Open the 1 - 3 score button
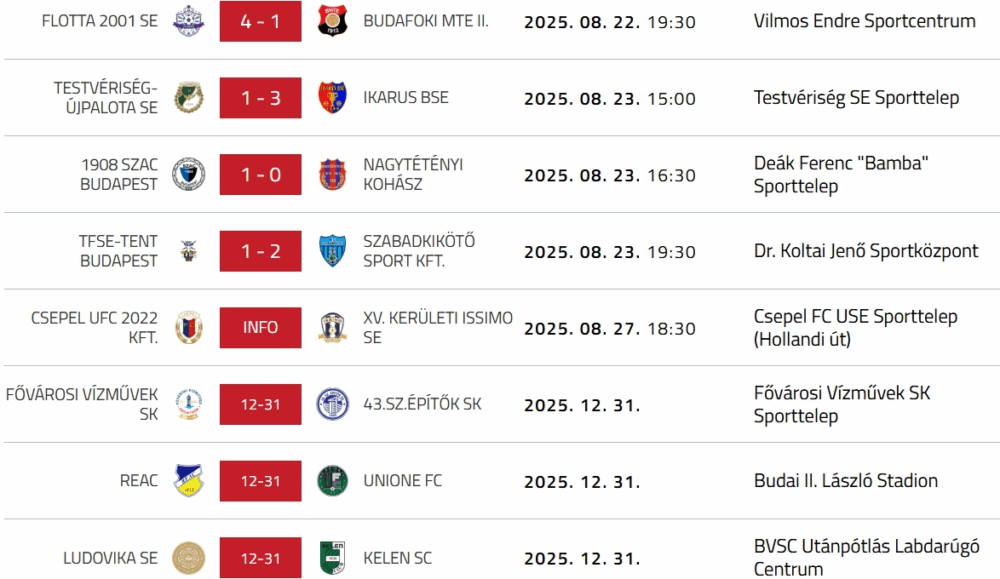1000x579 pixels. [260, 98]
